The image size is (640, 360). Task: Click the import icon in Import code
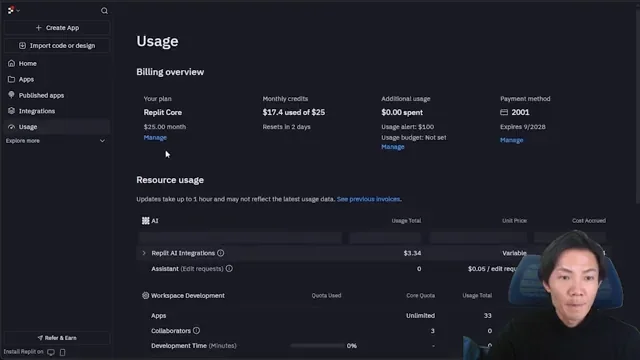(22, 46)
